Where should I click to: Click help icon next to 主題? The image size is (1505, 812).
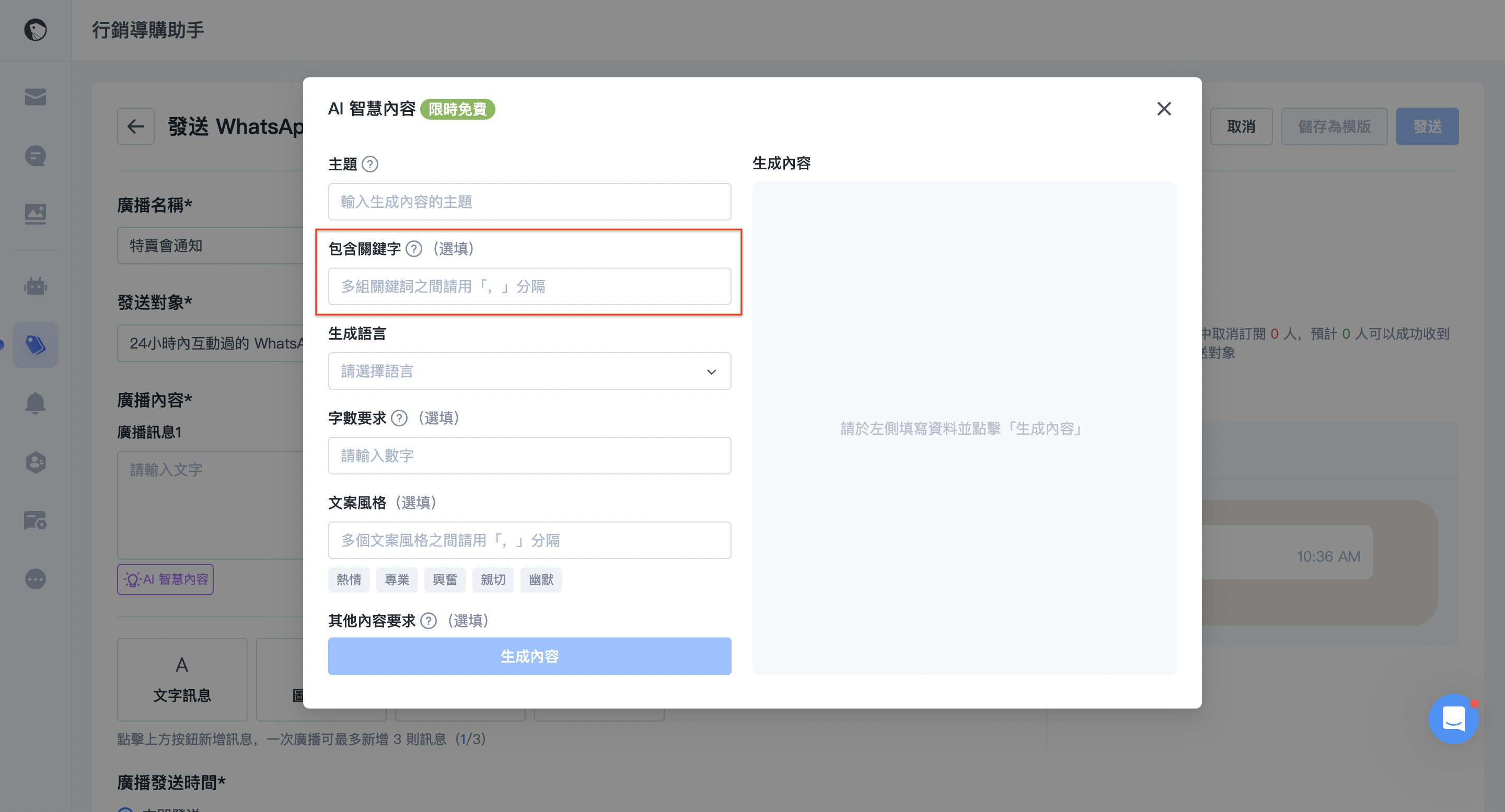(x=370, y=164)
